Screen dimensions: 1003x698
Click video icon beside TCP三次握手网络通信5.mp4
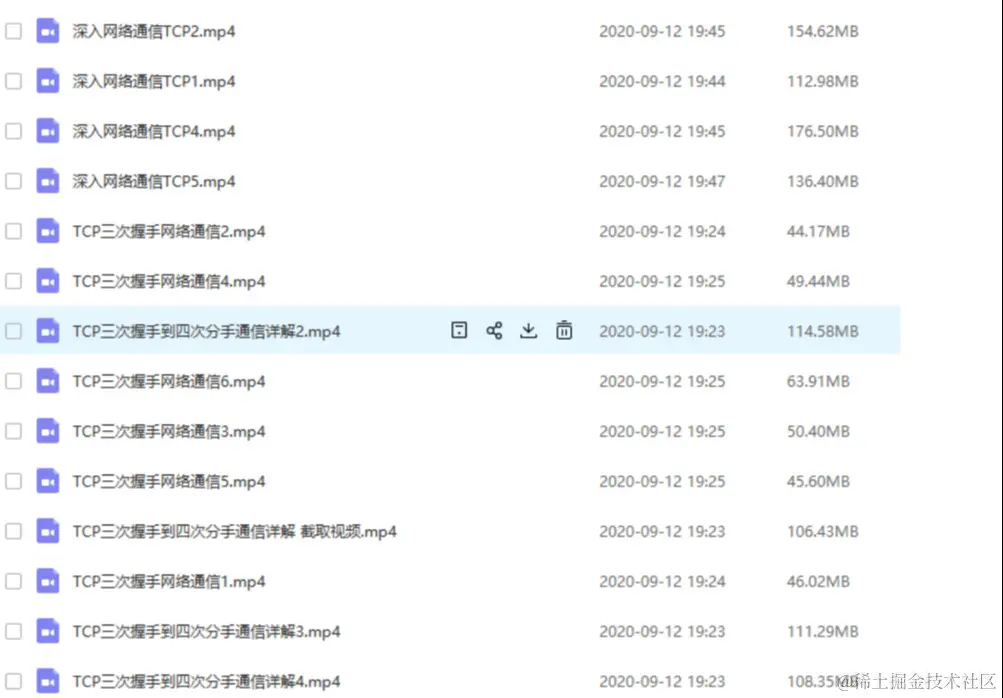[47, 481]
